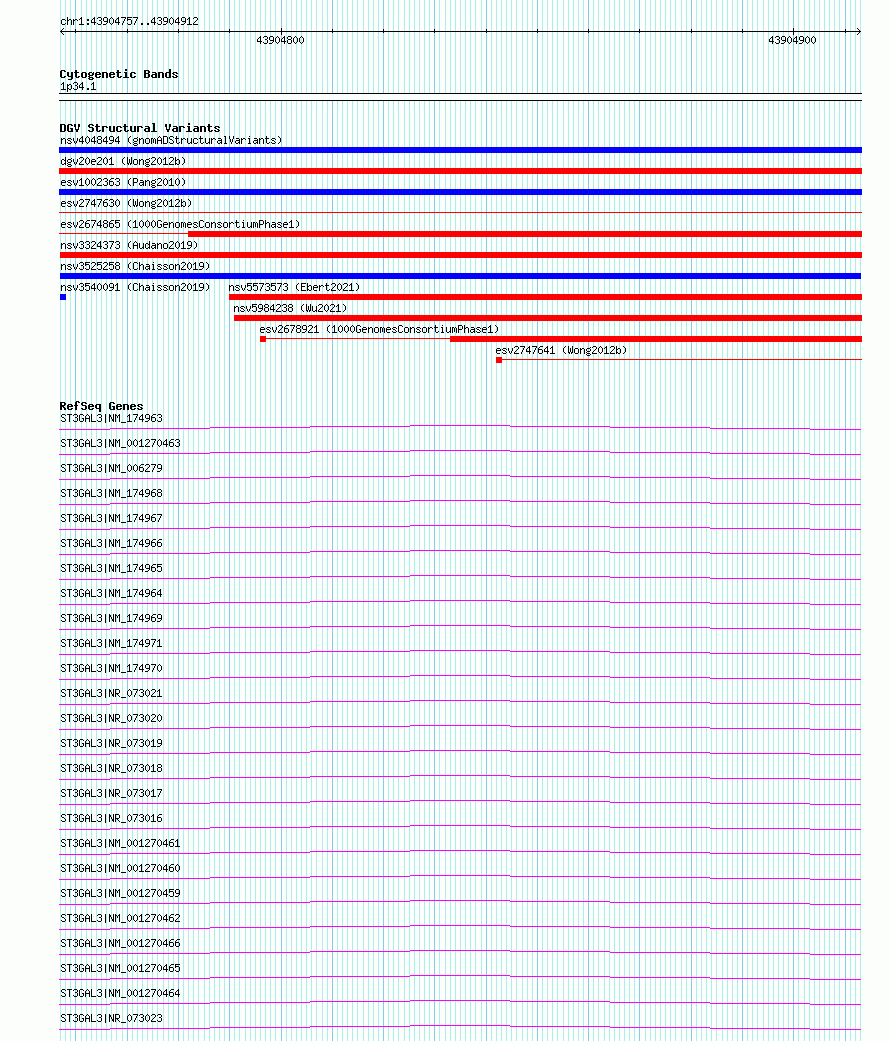890x1041 pixels.
Task: Open variant esv1002363 (Pang2010)
Action: click(x=123, y=183)
